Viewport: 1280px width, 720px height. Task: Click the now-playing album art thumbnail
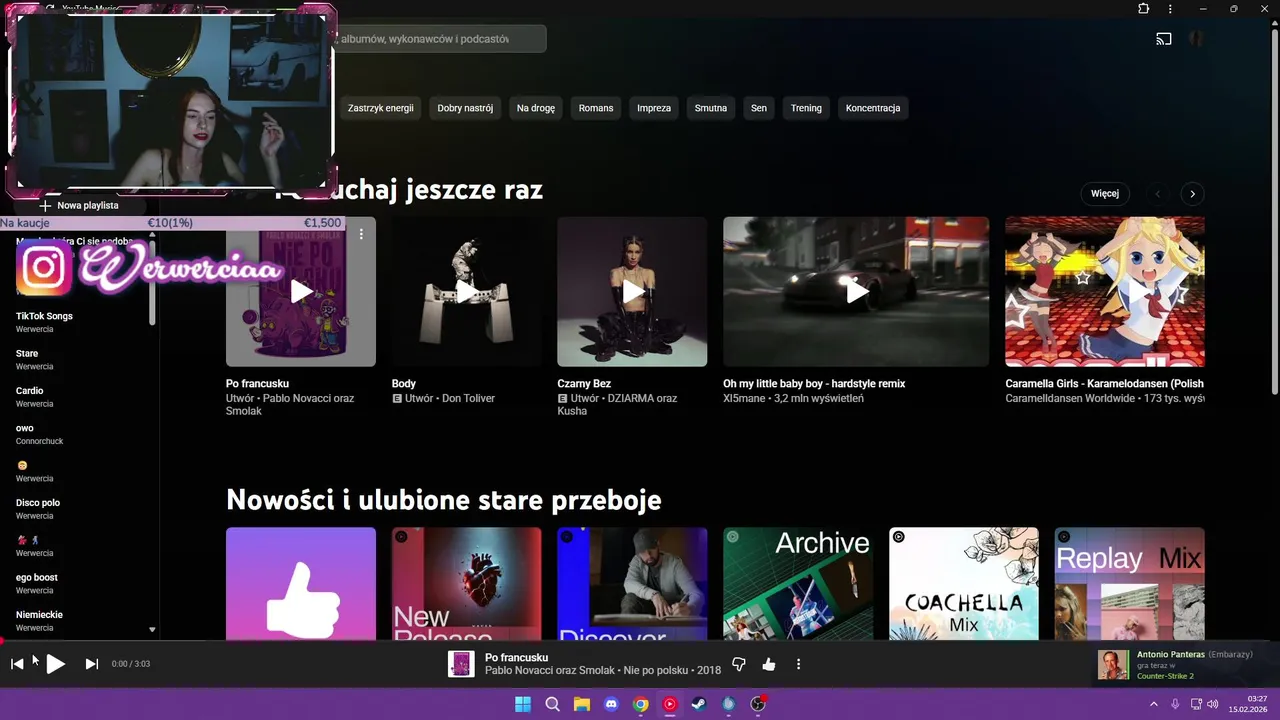(x=461, y=664)
